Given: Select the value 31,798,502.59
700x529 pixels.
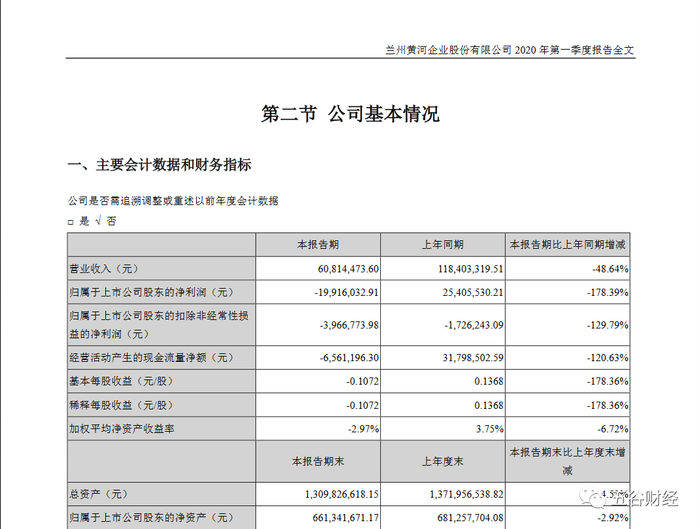Looking at the screenshot, I should pyautogui.click(x=473, y=358).
